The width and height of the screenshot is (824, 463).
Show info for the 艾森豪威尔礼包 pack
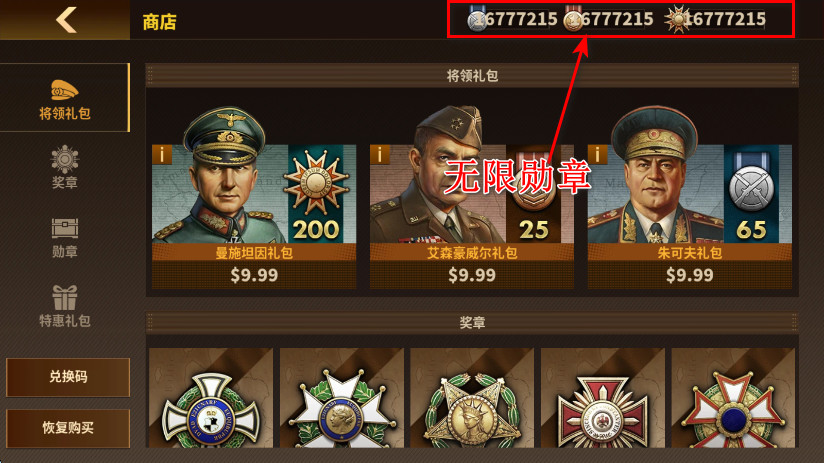pyautogui.click(x=379, y=155)
